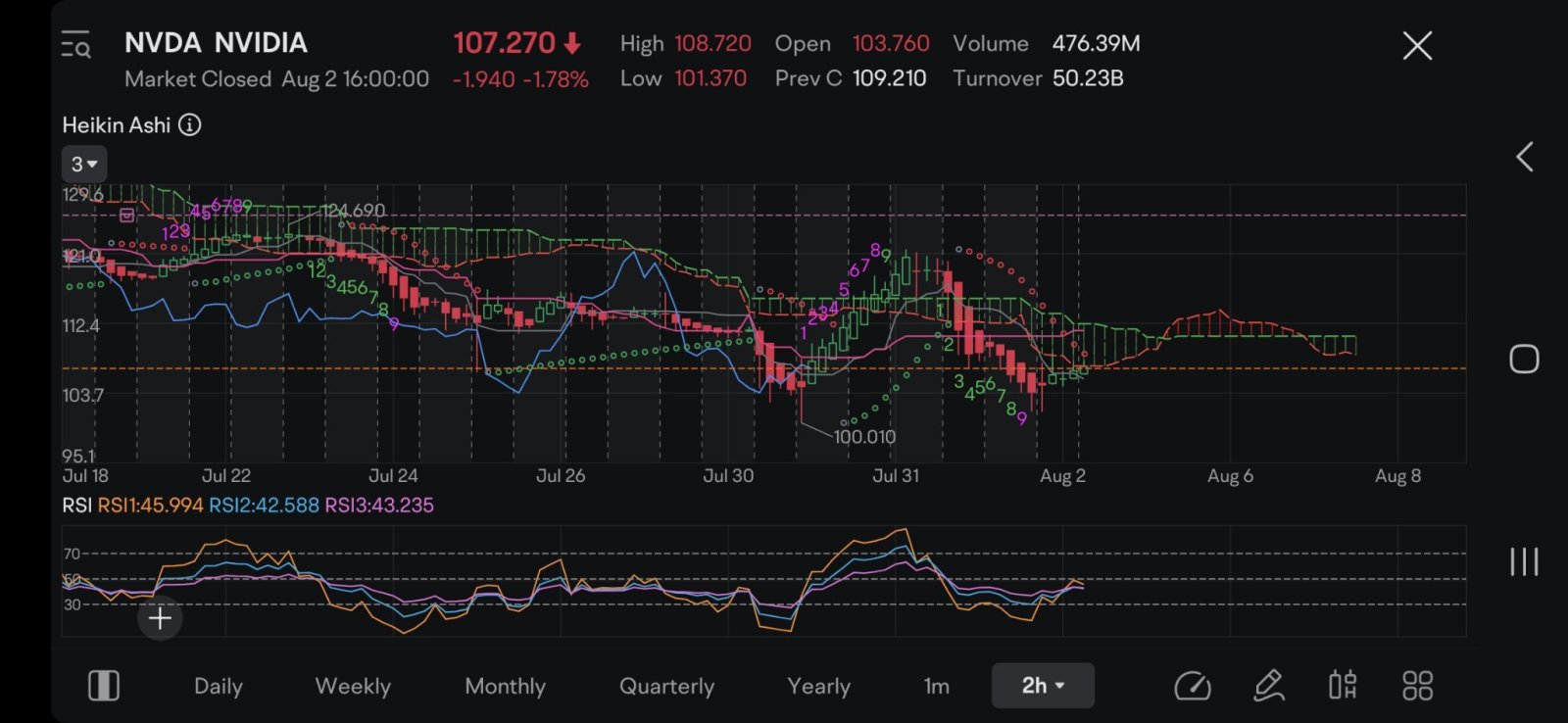Switch to the Yearly timeframe
This screenshot has width=1568, height=723.
pos(818,686)
